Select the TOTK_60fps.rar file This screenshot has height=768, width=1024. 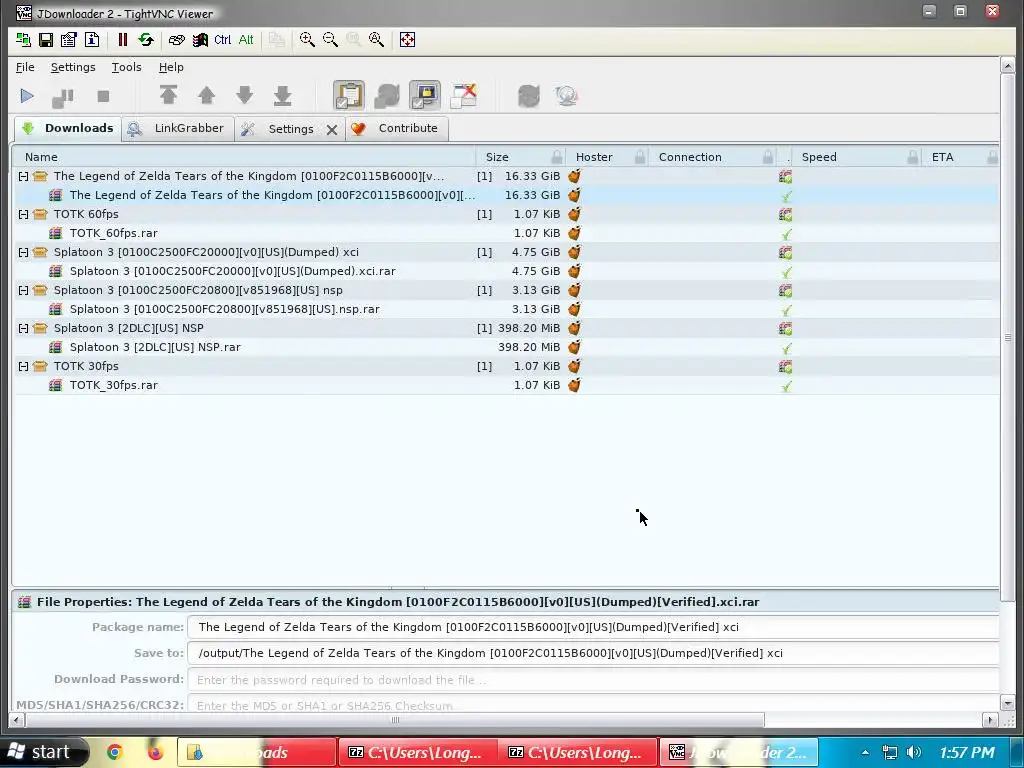(506, 233)
